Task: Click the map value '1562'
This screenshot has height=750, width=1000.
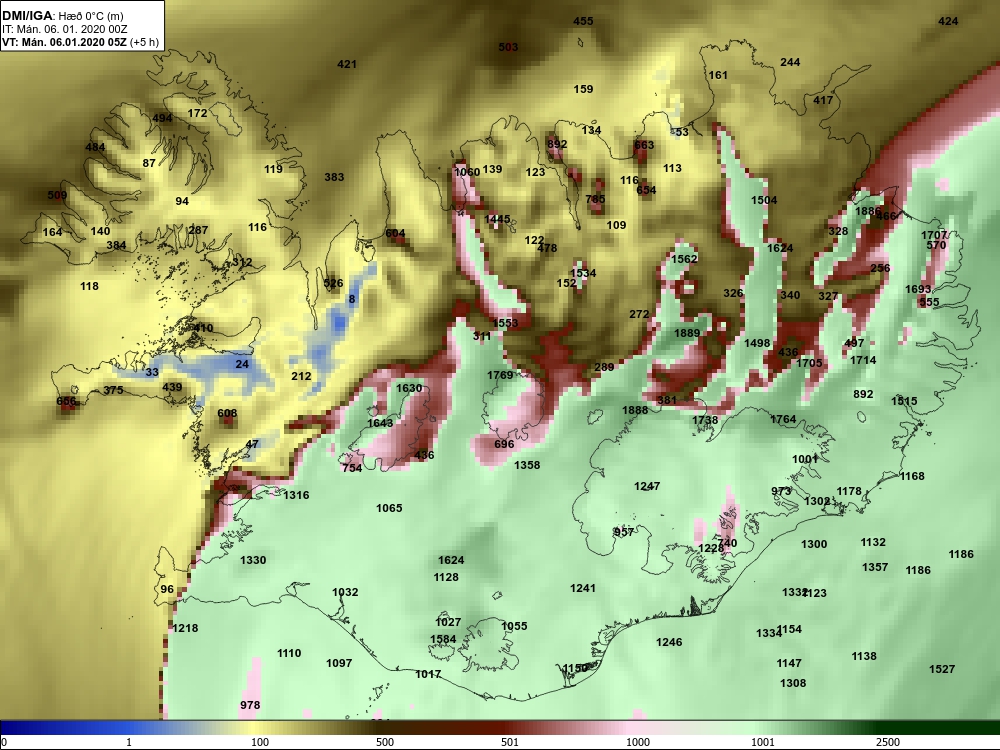Action: [684, 259]
